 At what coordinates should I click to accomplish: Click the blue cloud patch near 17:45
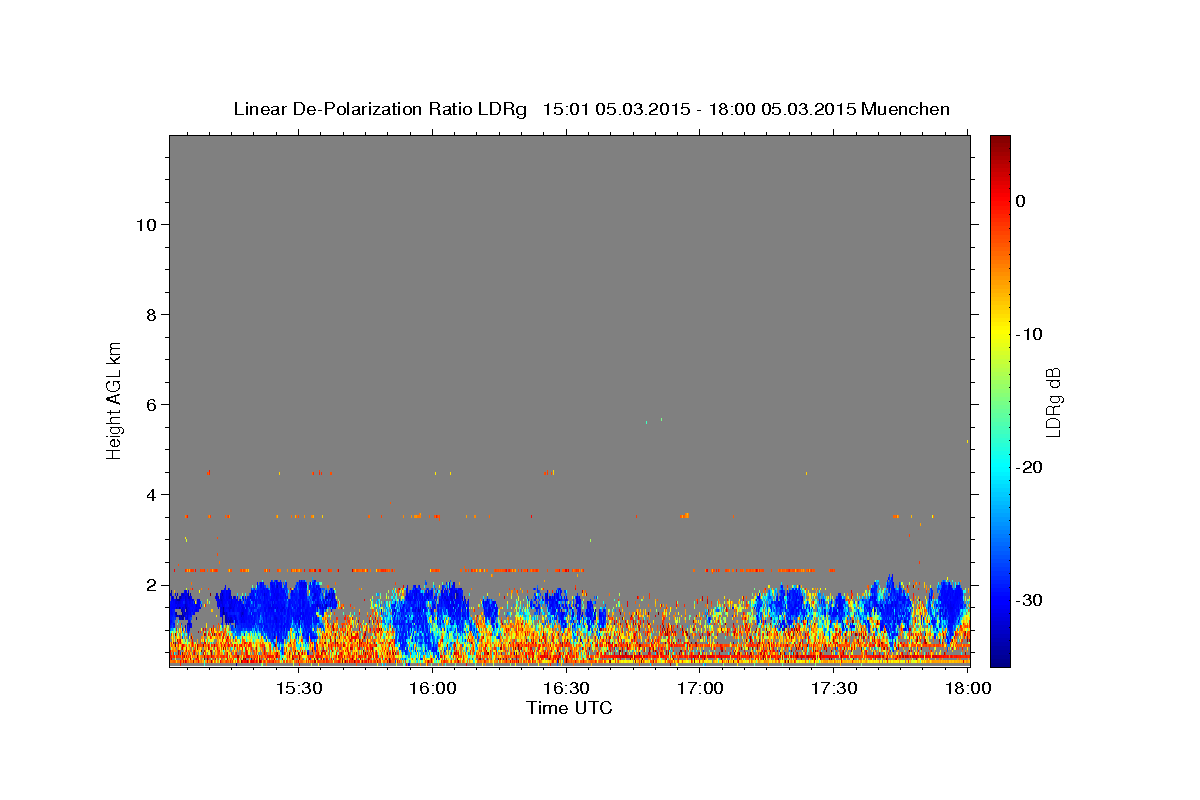[x=888, y=605]
